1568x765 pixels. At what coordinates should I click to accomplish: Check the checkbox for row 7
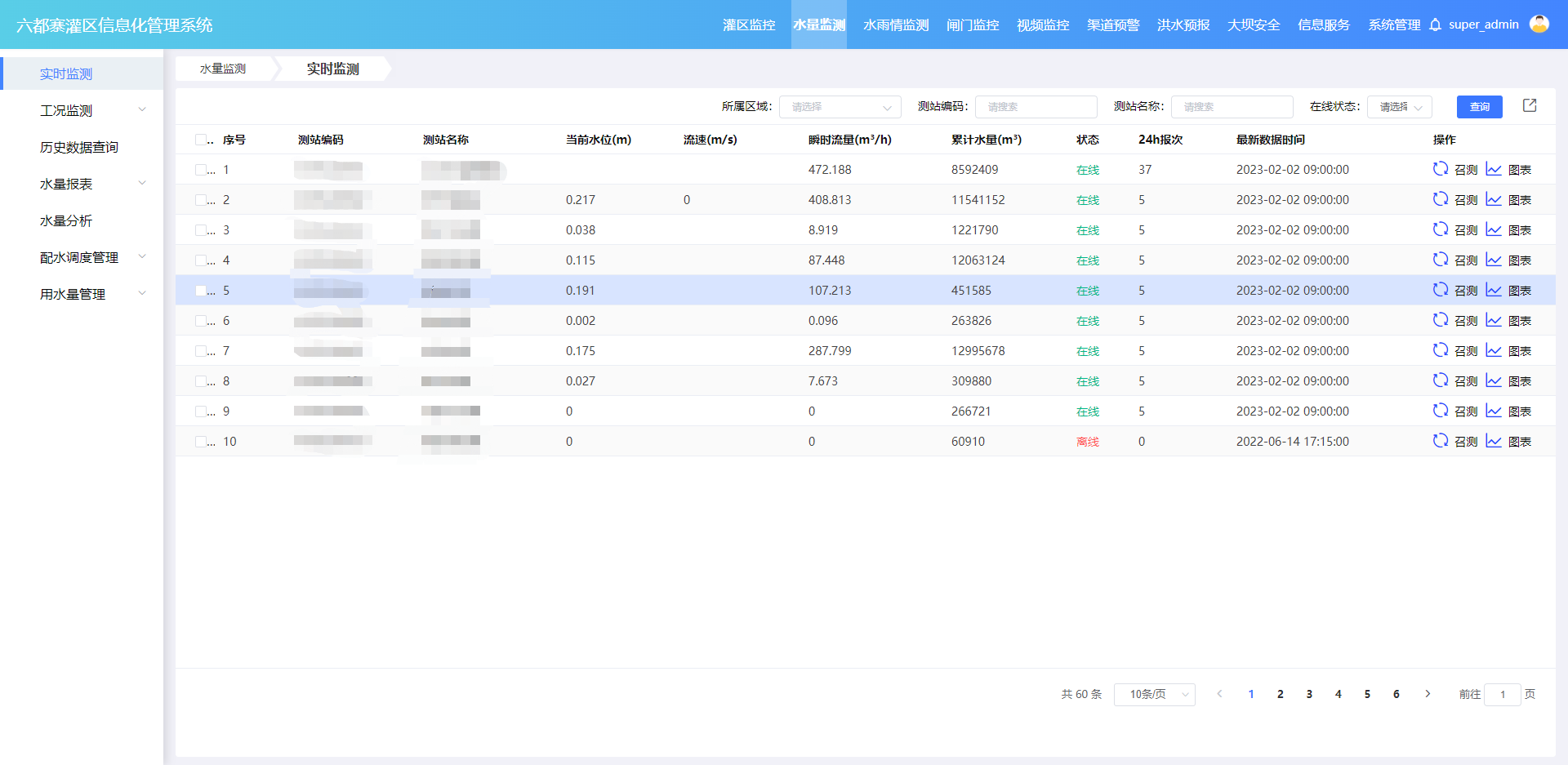(x=200, y=351)
